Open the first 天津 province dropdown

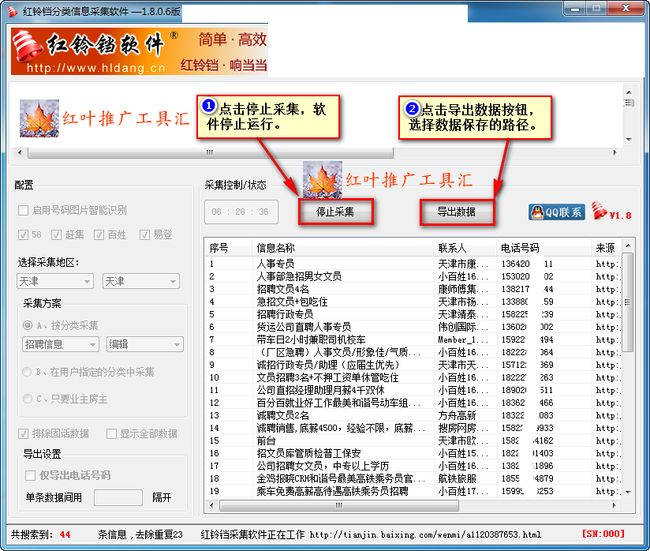pyautogui.click(x=55, y=282)
